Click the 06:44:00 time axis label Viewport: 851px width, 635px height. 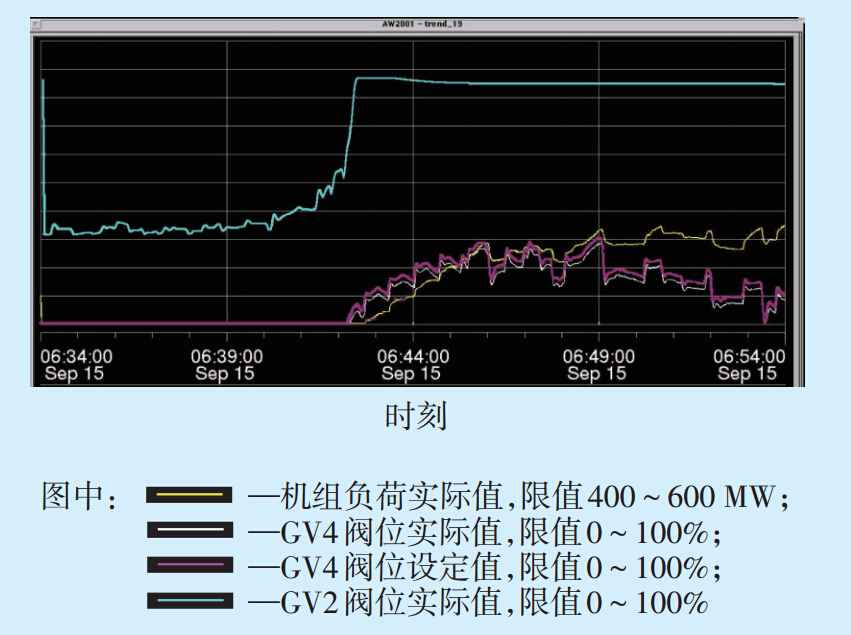click(x=412, y=356)
